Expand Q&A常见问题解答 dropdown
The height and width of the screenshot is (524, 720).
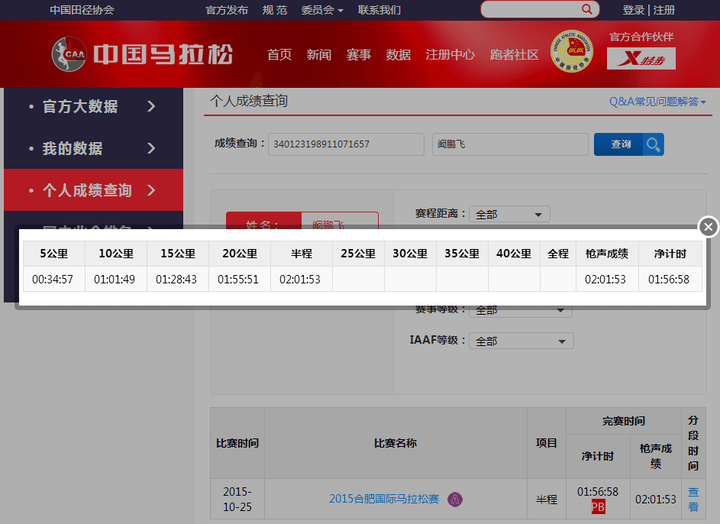tap(657, 101)
